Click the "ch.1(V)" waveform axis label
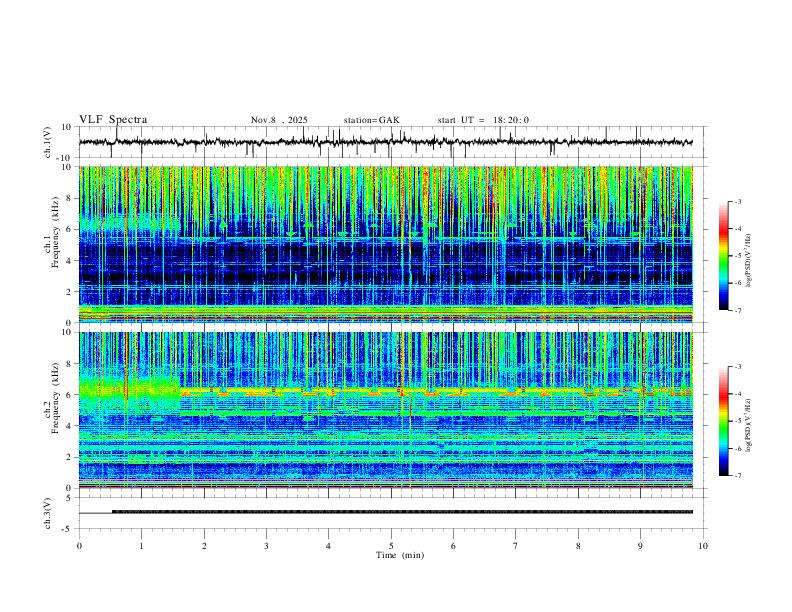This screenshot has height=612, width=792. tap(48, 142)
